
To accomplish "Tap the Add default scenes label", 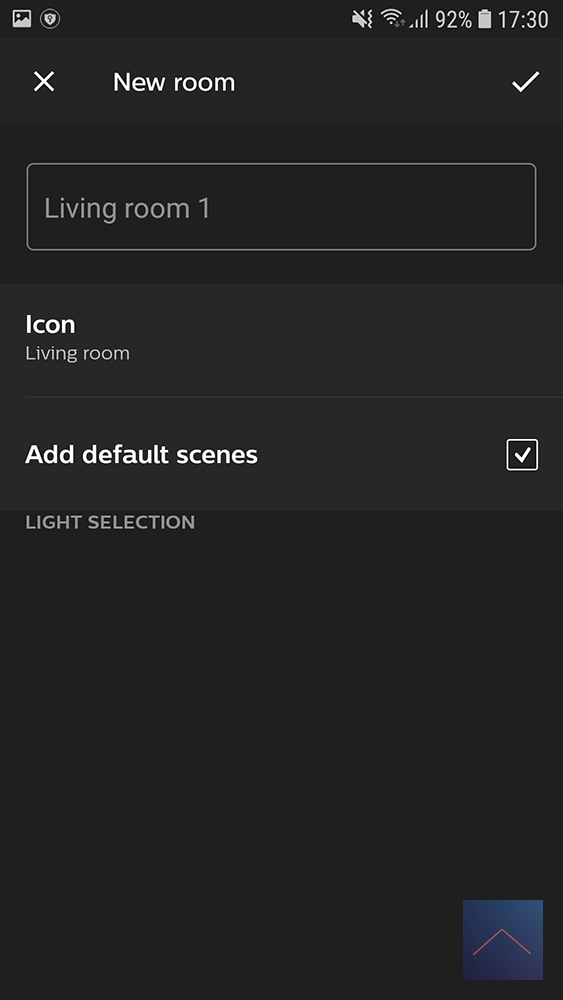I will (142, 455).
